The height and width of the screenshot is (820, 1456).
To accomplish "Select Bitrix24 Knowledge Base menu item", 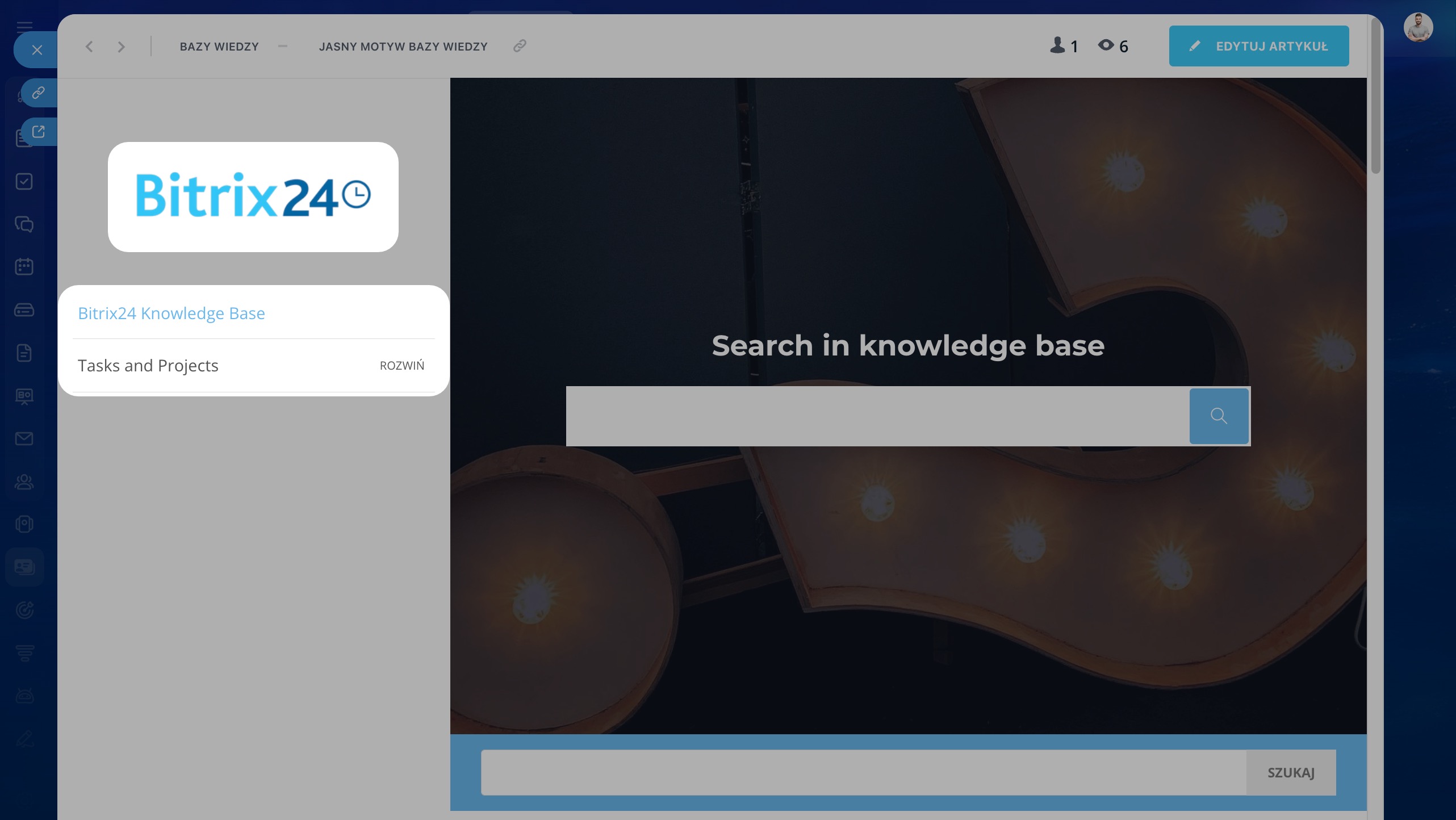I will 171,313.
